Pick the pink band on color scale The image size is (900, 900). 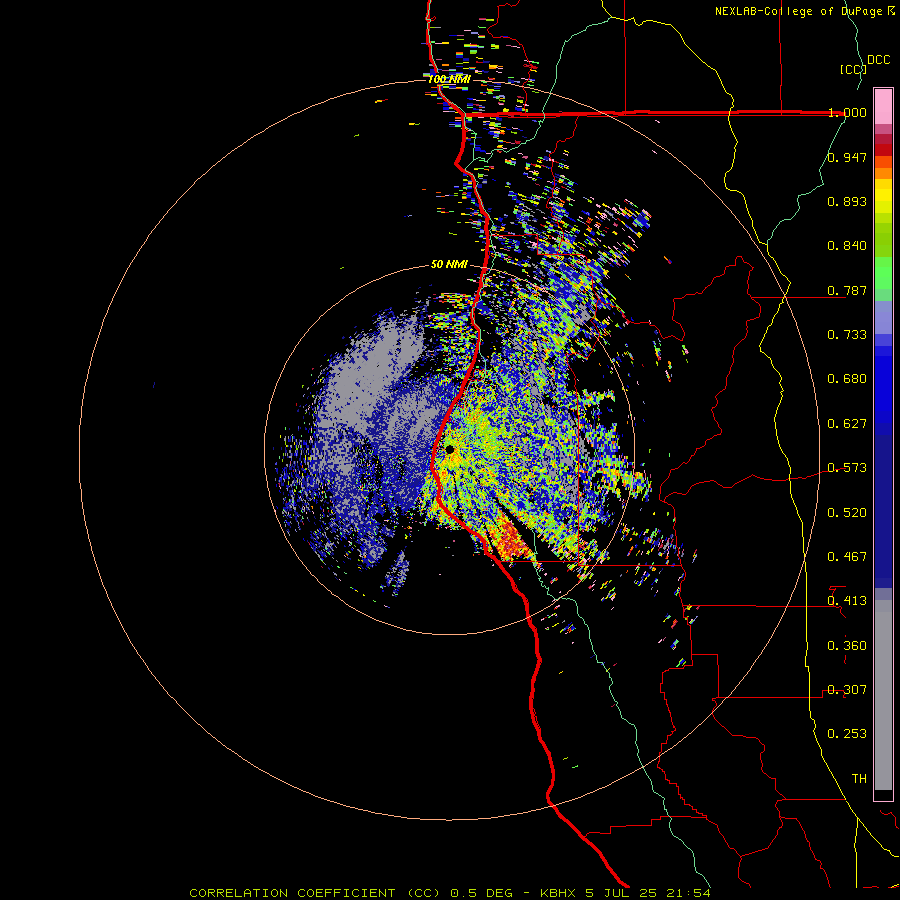[x=883, y=106]
